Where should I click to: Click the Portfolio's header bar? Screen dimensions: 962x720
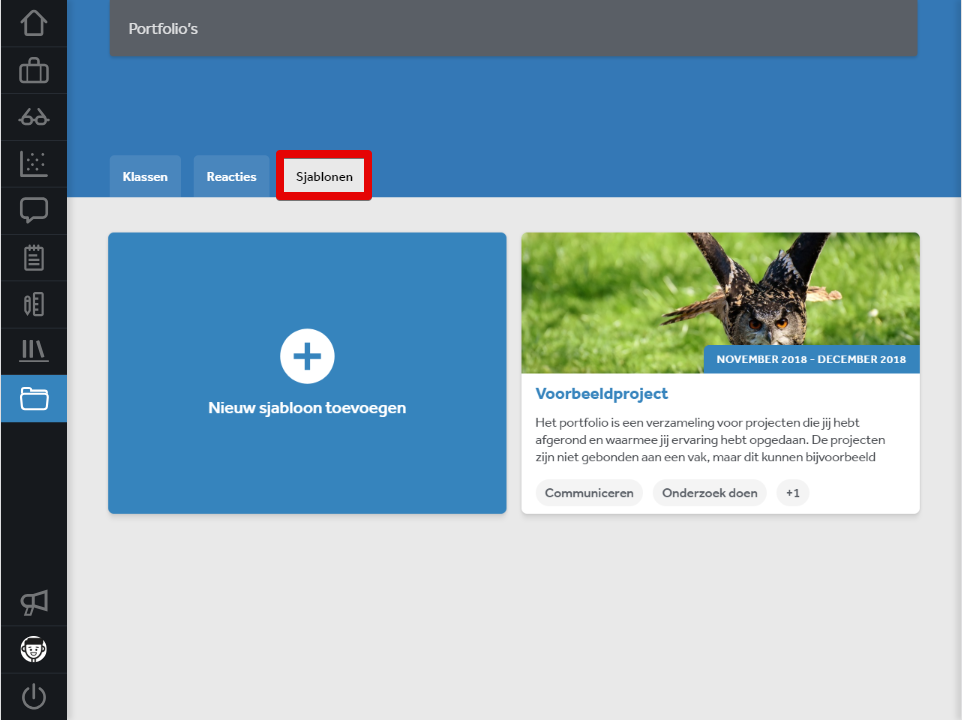pos(514,28)
